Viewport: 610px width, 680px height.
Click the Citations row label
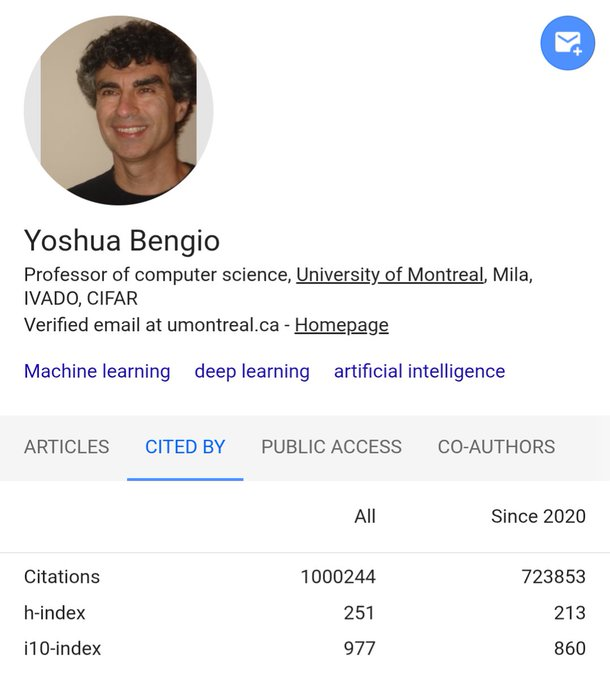62,576
